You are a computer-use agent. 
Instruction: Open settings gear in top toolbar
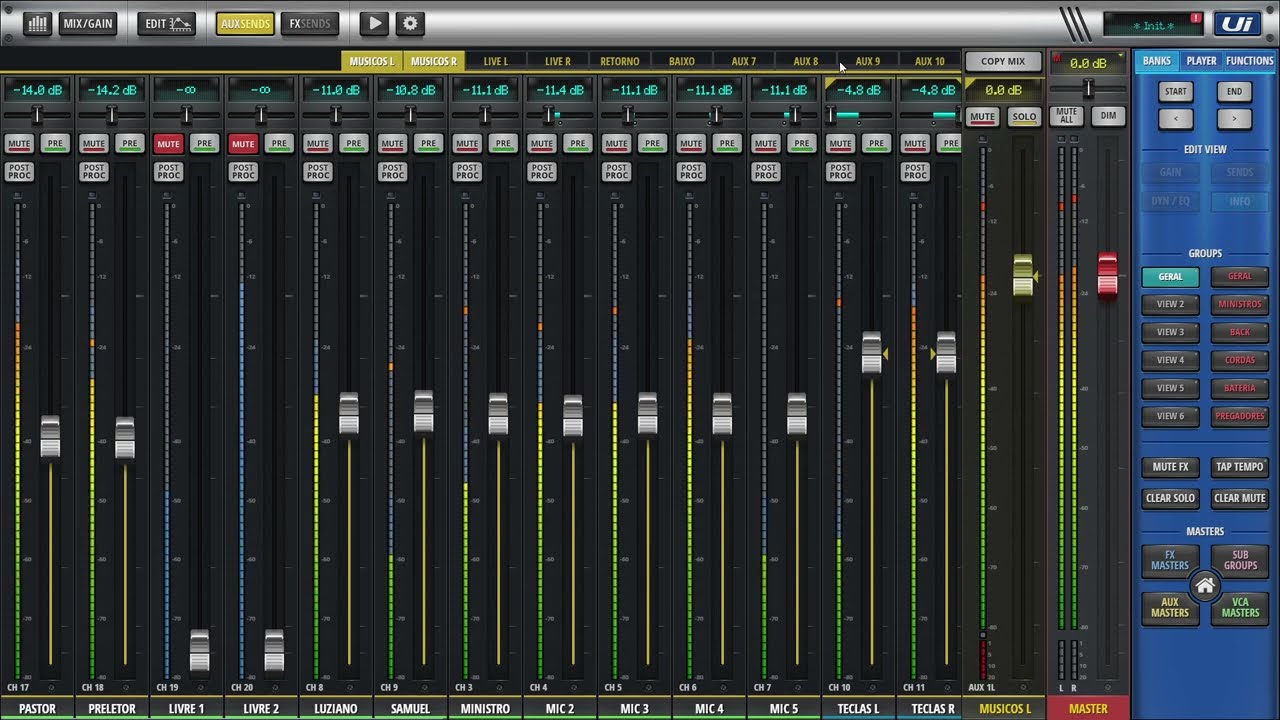[x=410, y=23]
